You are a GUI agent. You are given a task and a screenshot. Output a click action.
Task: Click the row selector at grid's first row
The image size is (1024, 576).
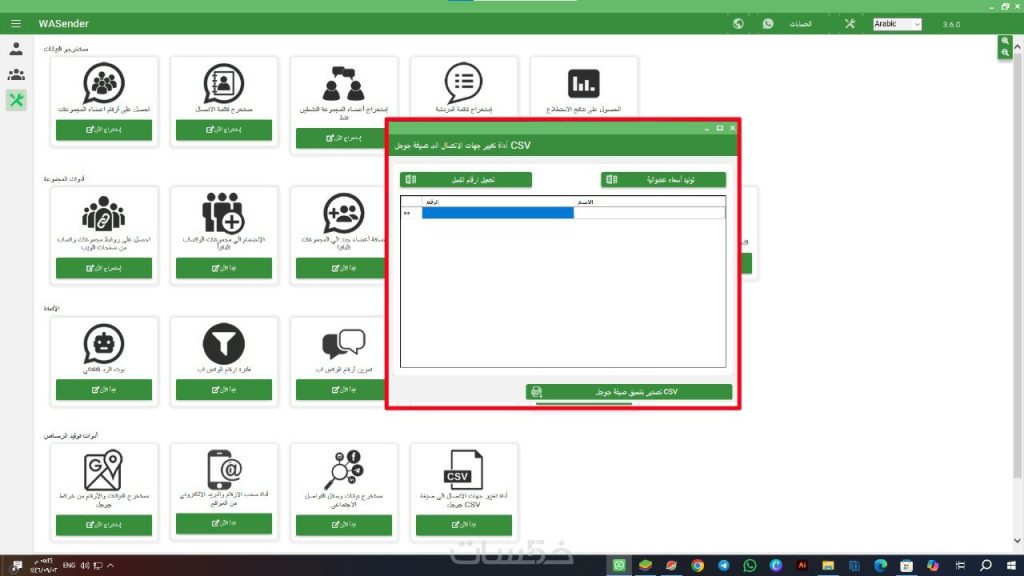point(411,213)
